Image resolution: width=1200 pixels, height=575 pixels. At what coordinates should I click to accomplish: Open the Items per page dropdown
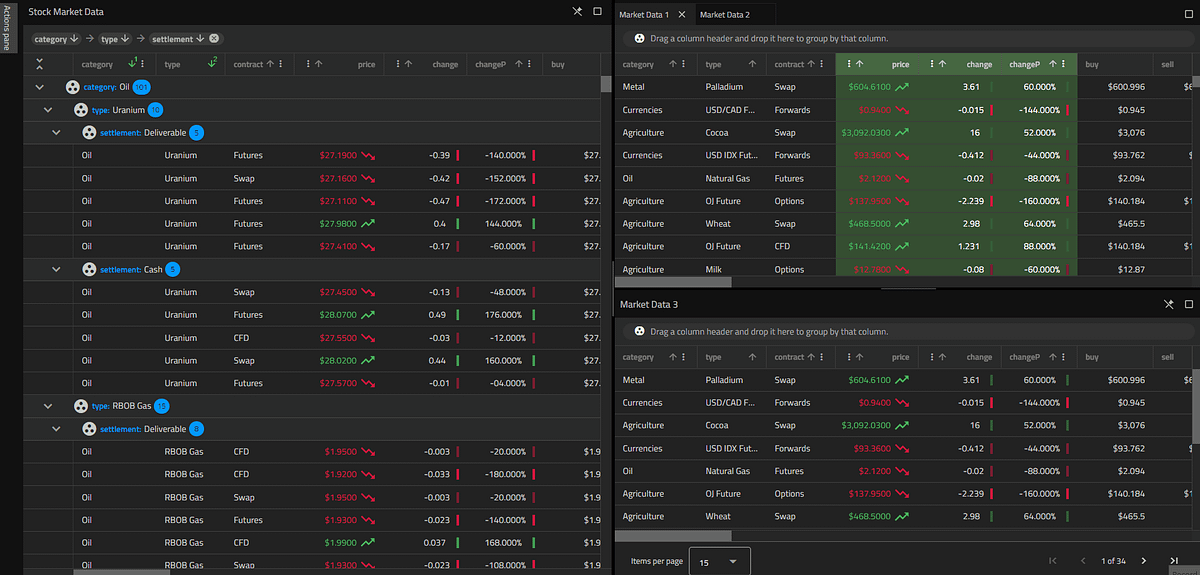click(720, 562)
